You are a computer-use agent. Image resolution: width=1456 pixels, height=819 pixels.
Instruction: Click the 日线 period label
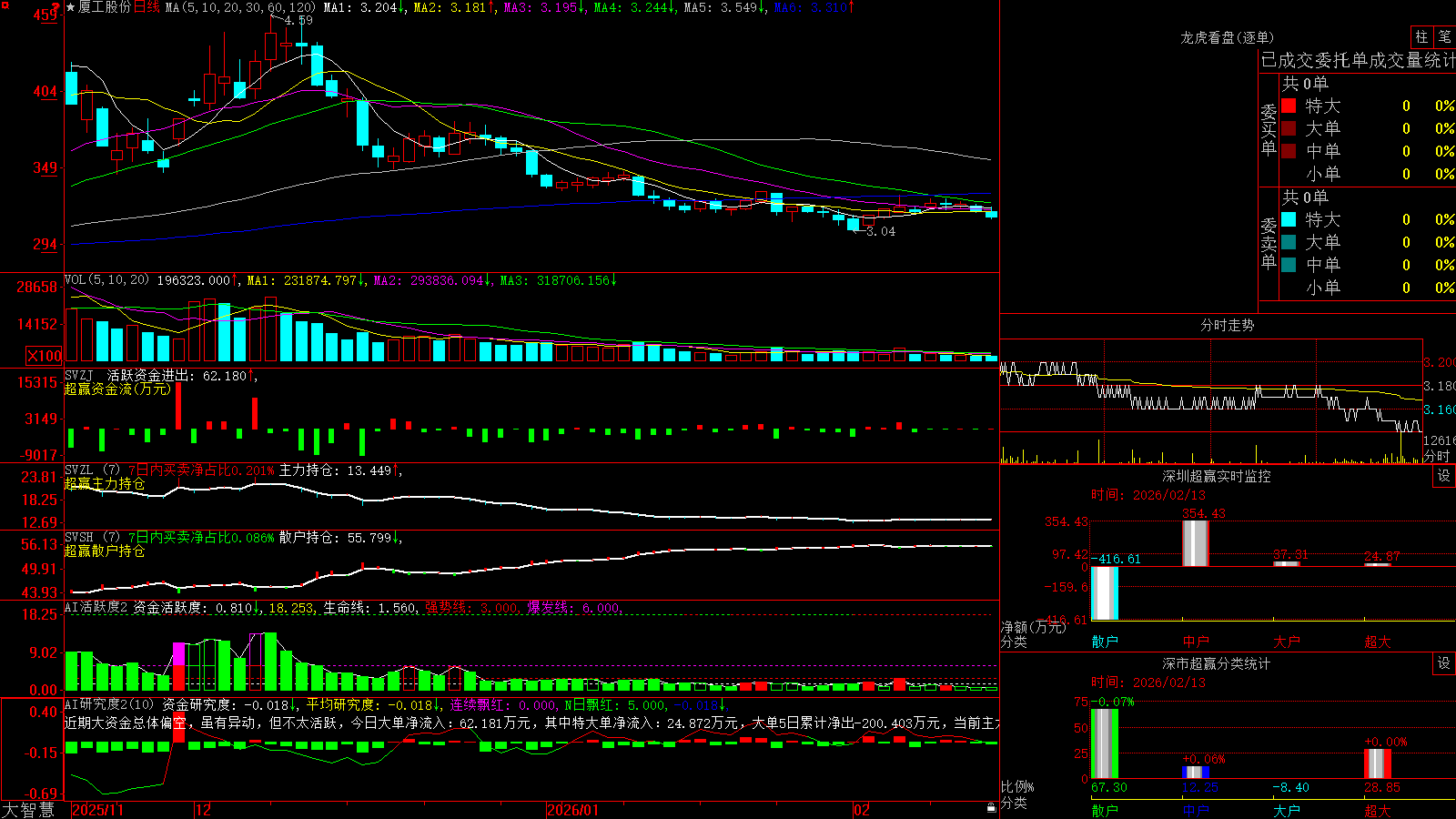pos(147,7)
